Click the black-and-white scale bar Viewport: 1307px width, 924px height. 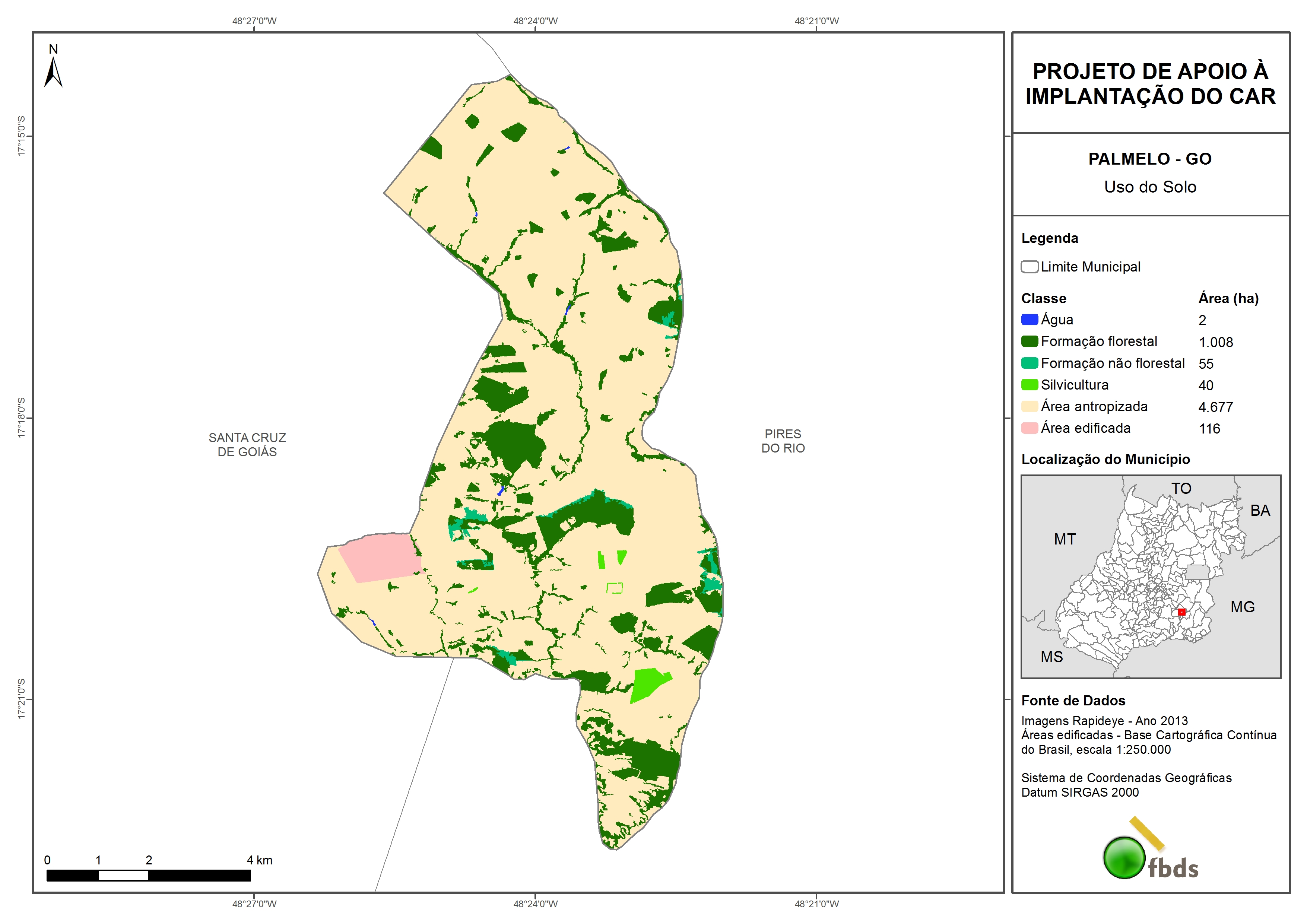click(149, 876)
